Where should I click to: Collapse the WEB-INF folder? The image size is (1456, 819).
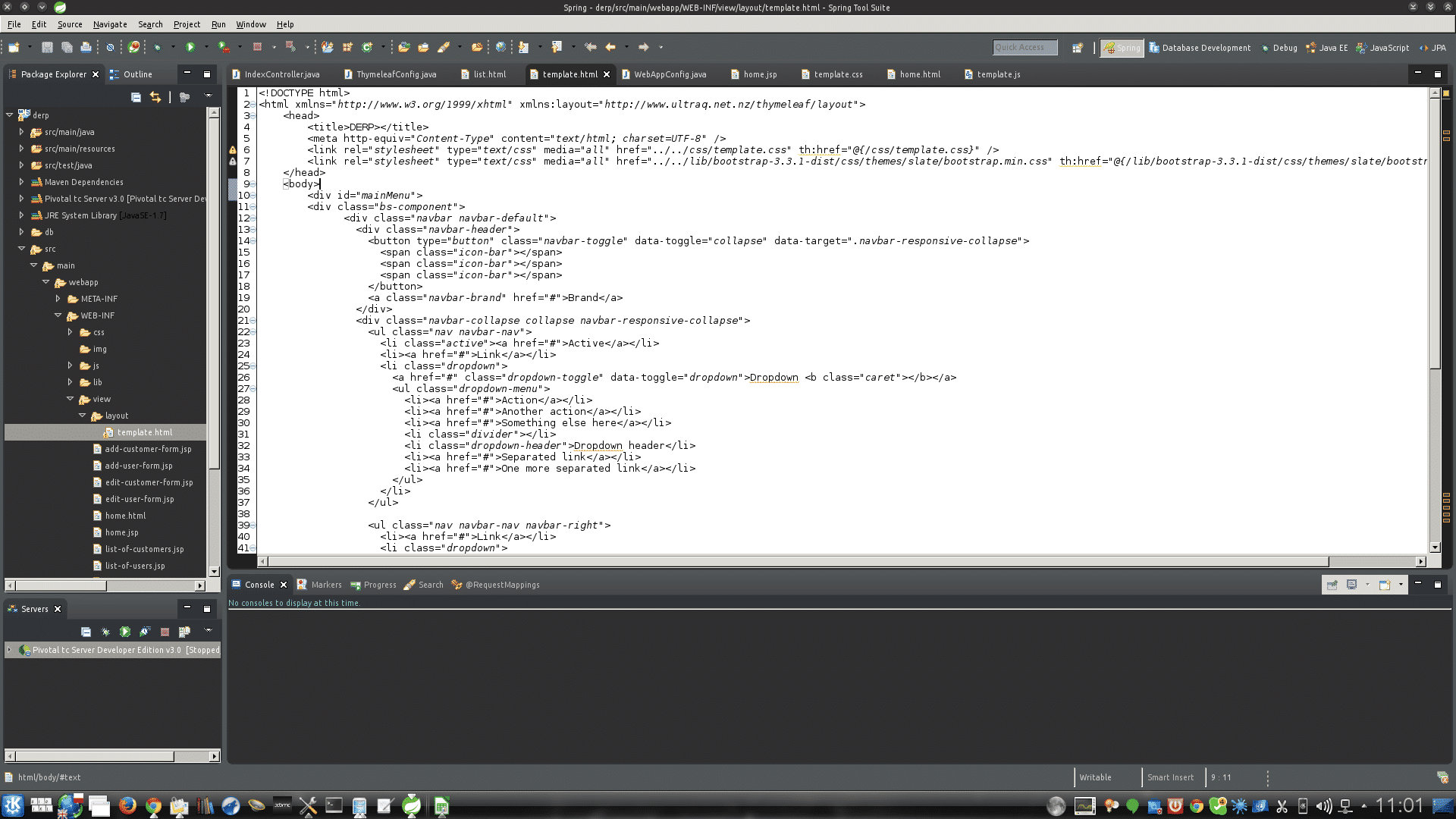[x=58, y=315]
